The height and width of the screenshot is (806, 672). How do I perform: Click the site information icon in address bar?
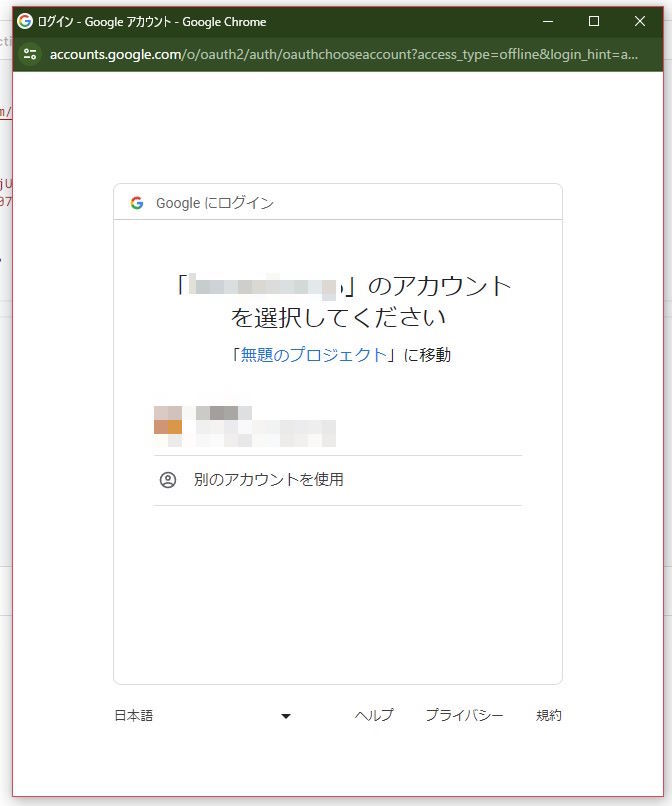pyautogui.click(x=30, y=54)
